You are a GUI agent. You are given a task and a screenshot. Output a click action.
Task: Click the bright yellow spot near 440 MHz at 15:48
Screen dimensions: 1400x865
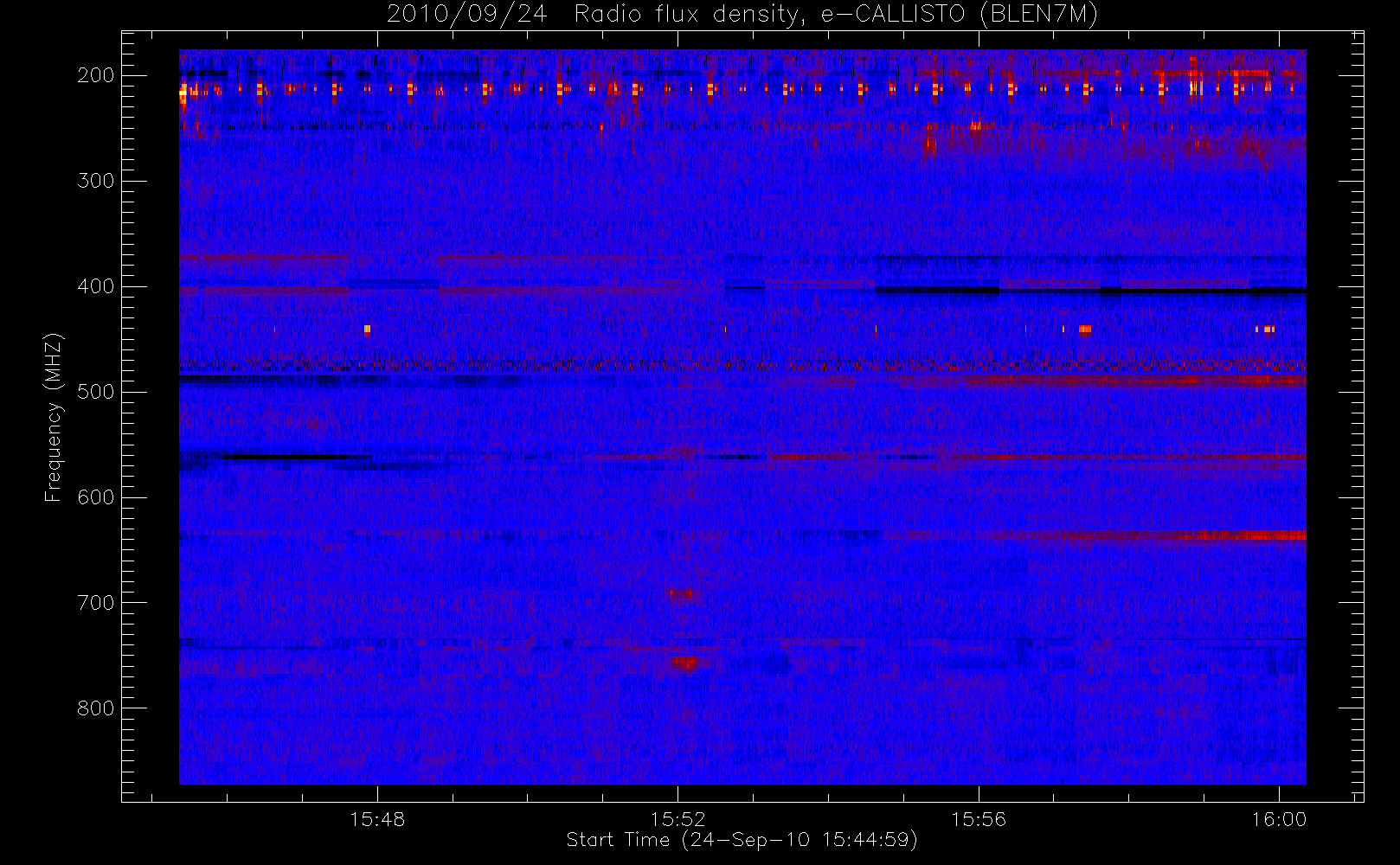click(367, 330)
